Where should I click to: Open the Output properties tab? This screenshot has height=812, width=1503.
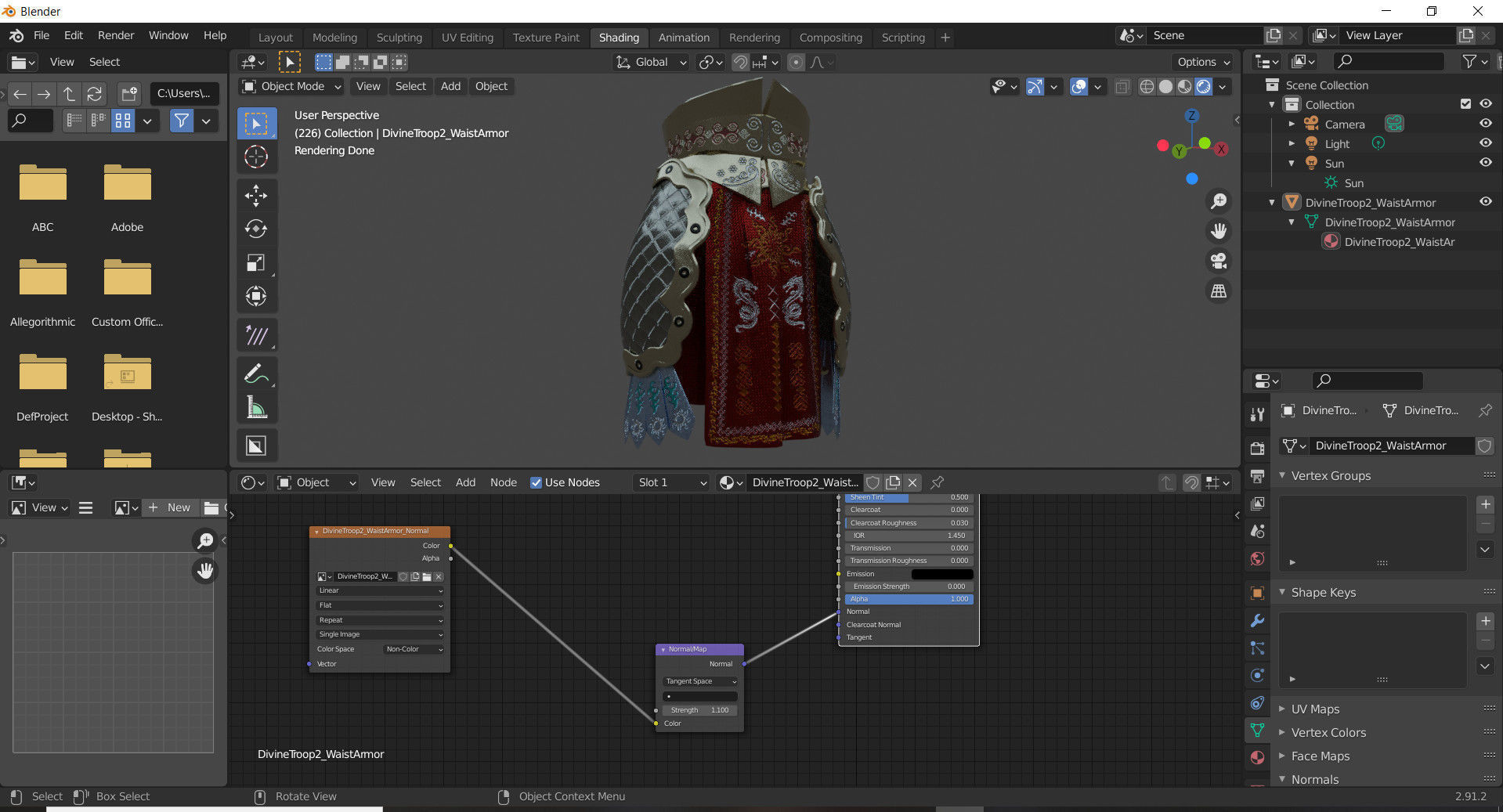coord(1257,475)
